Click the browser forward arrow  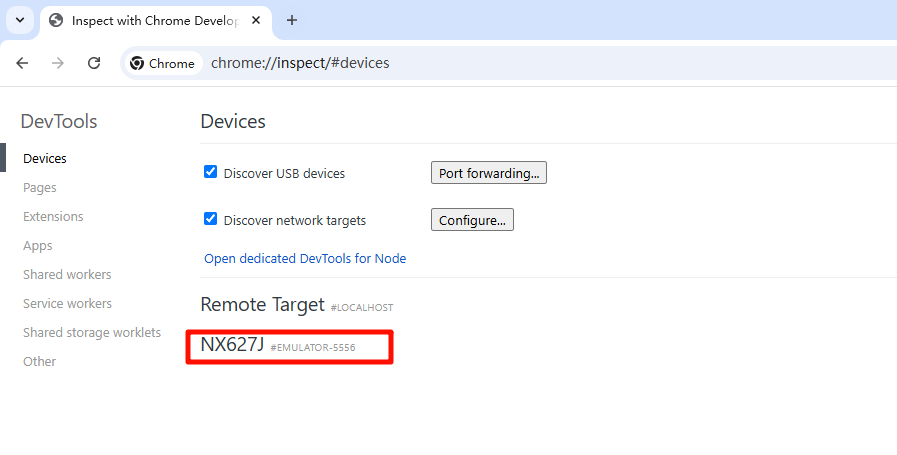coord(58,63)
